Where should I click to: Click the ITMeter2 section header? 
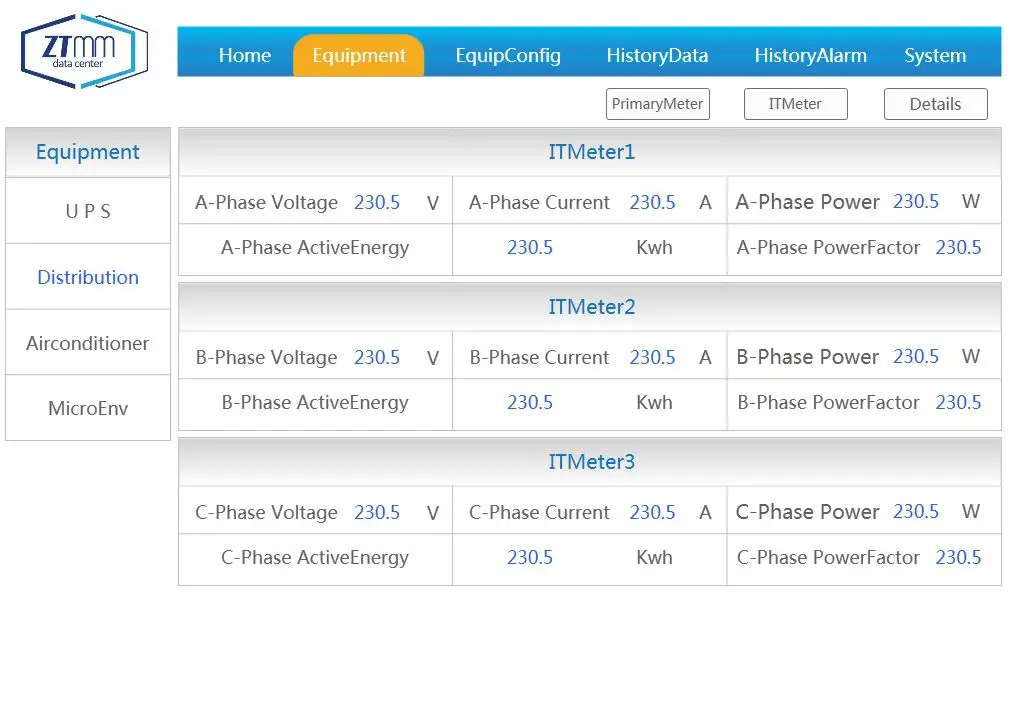click(591, 307)
